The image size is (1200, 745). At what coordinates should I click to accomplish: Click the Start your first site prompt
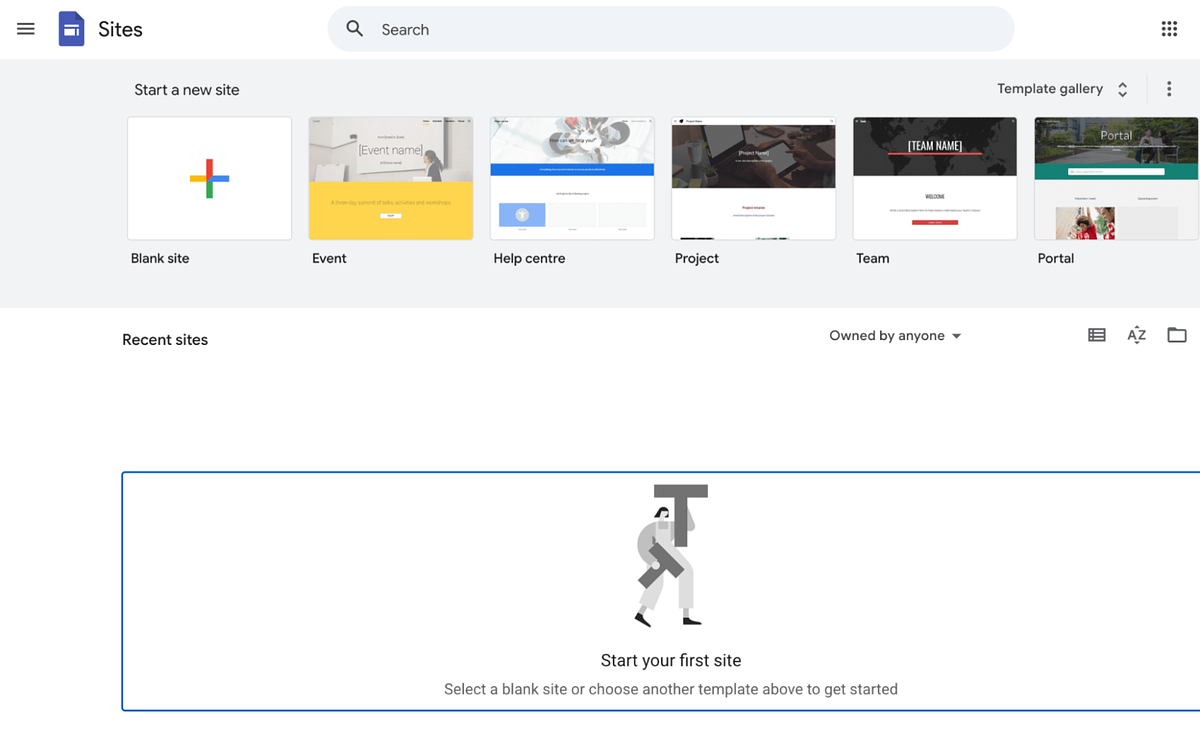(x=671, y=660)
